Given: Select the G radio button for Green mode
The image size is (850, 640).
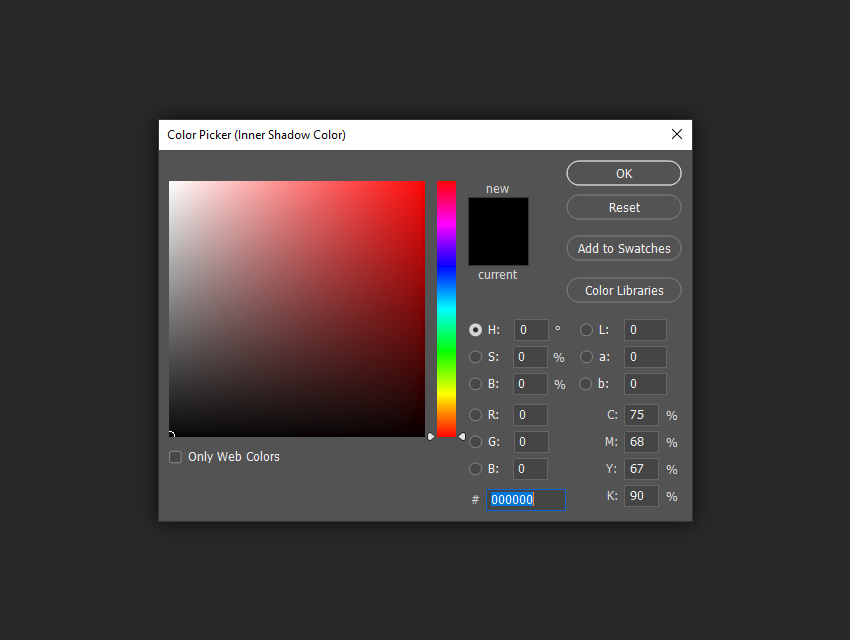Looking at the screenshot, I should [x=476, y=442].
